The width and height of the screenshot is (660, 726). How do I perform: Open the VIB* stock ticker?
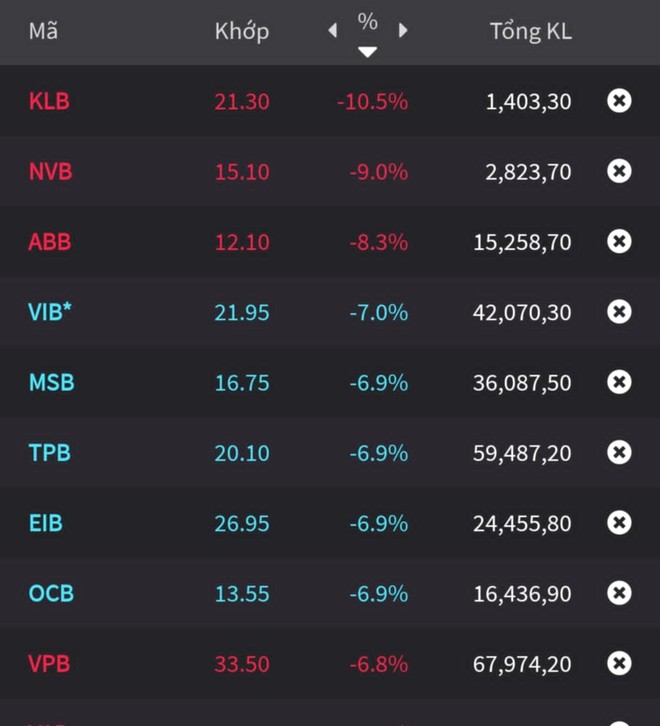tap(50, 312)
